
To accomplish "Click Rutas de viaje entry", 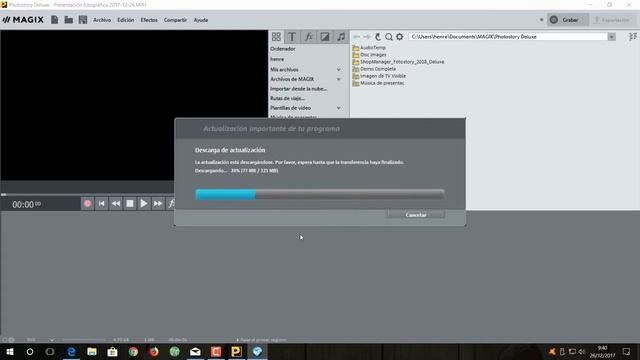I will point(287,98).
